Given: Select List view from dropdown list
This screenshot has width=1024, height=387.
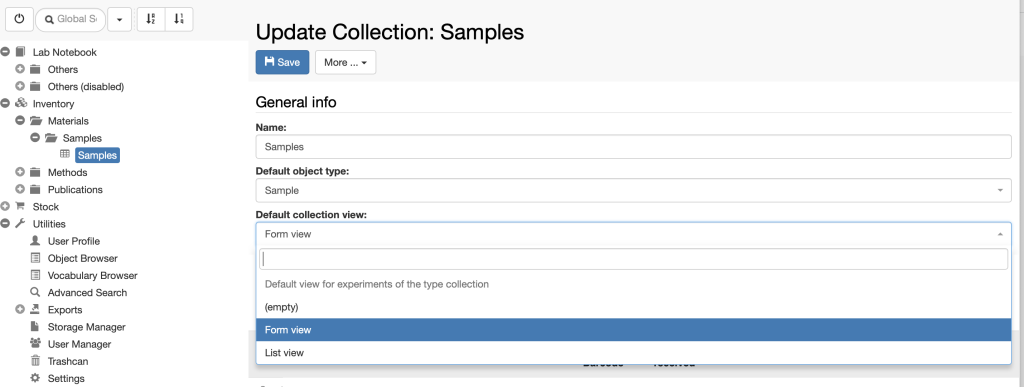Looking at the screenshot, I should pyautogui.click(x=633, y=353).
